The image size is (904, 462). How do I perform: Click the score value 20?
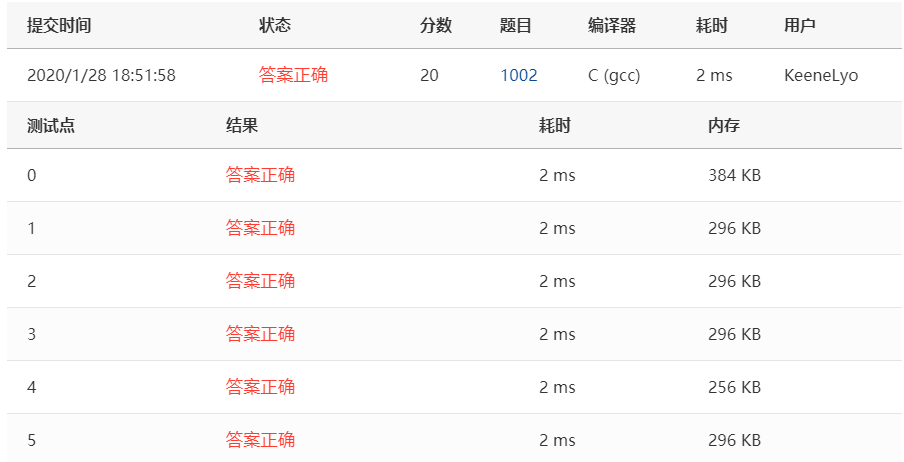point(429,75)
